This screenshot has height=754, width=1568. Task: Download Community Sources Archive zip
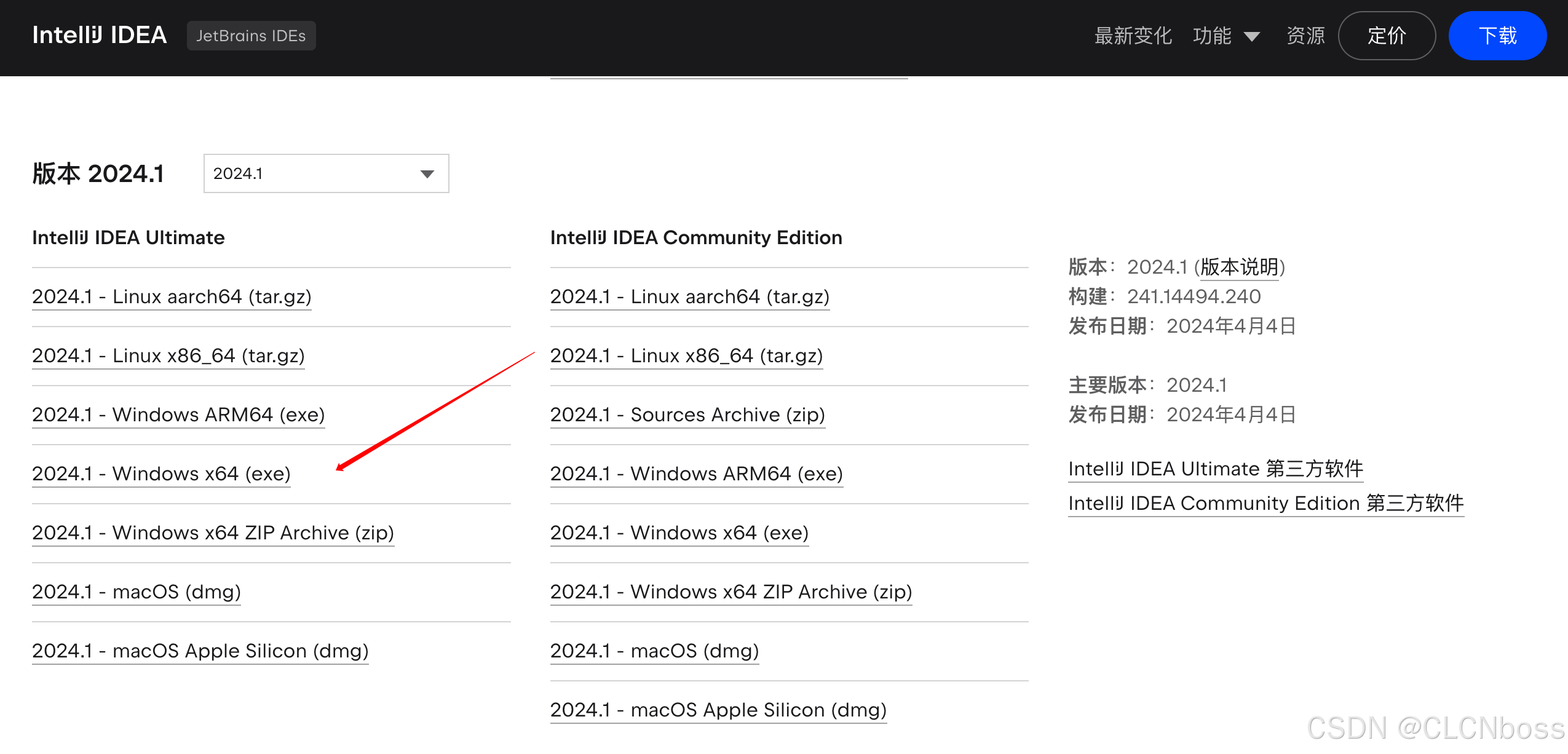coord(687,415)
